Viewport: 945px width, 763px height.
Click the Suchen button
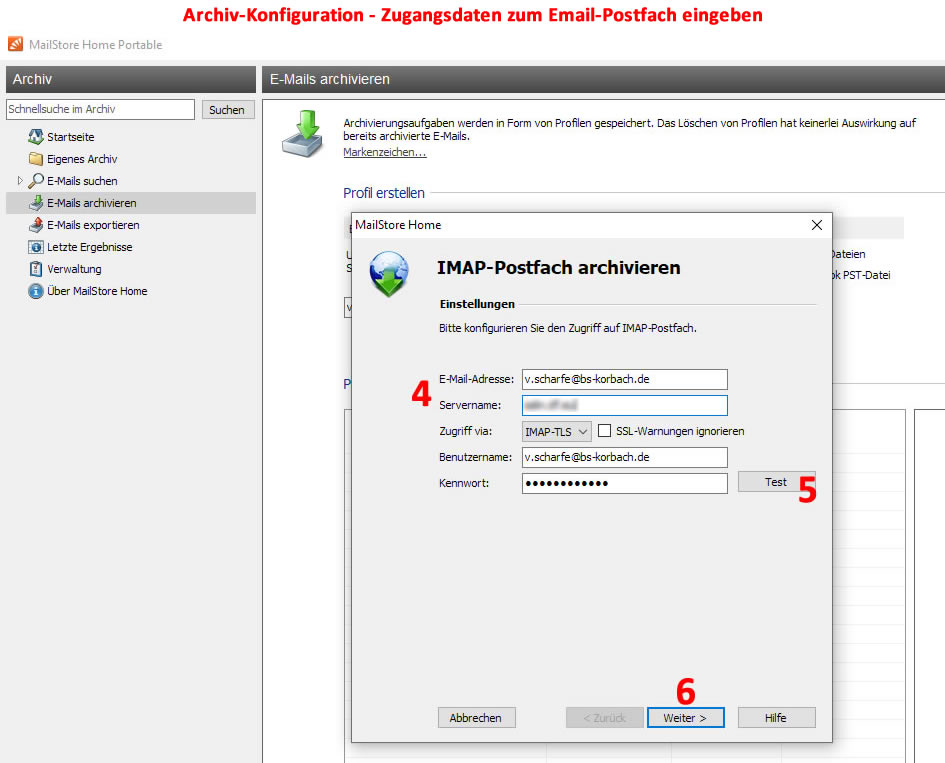(x=228, y=110)
